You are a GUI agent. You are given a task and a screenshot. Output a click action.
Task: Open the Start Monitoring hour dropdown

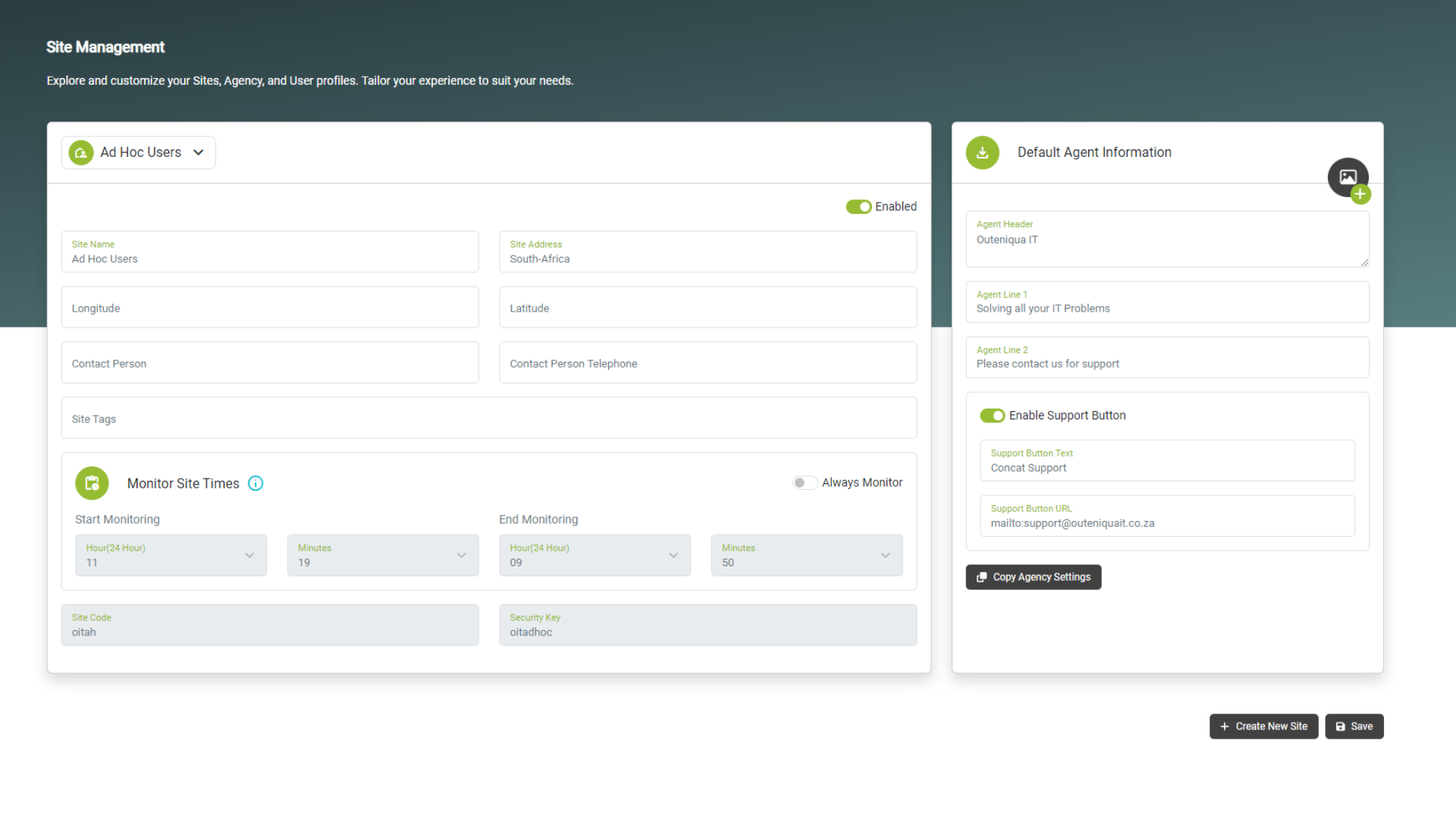pos(249,555)
